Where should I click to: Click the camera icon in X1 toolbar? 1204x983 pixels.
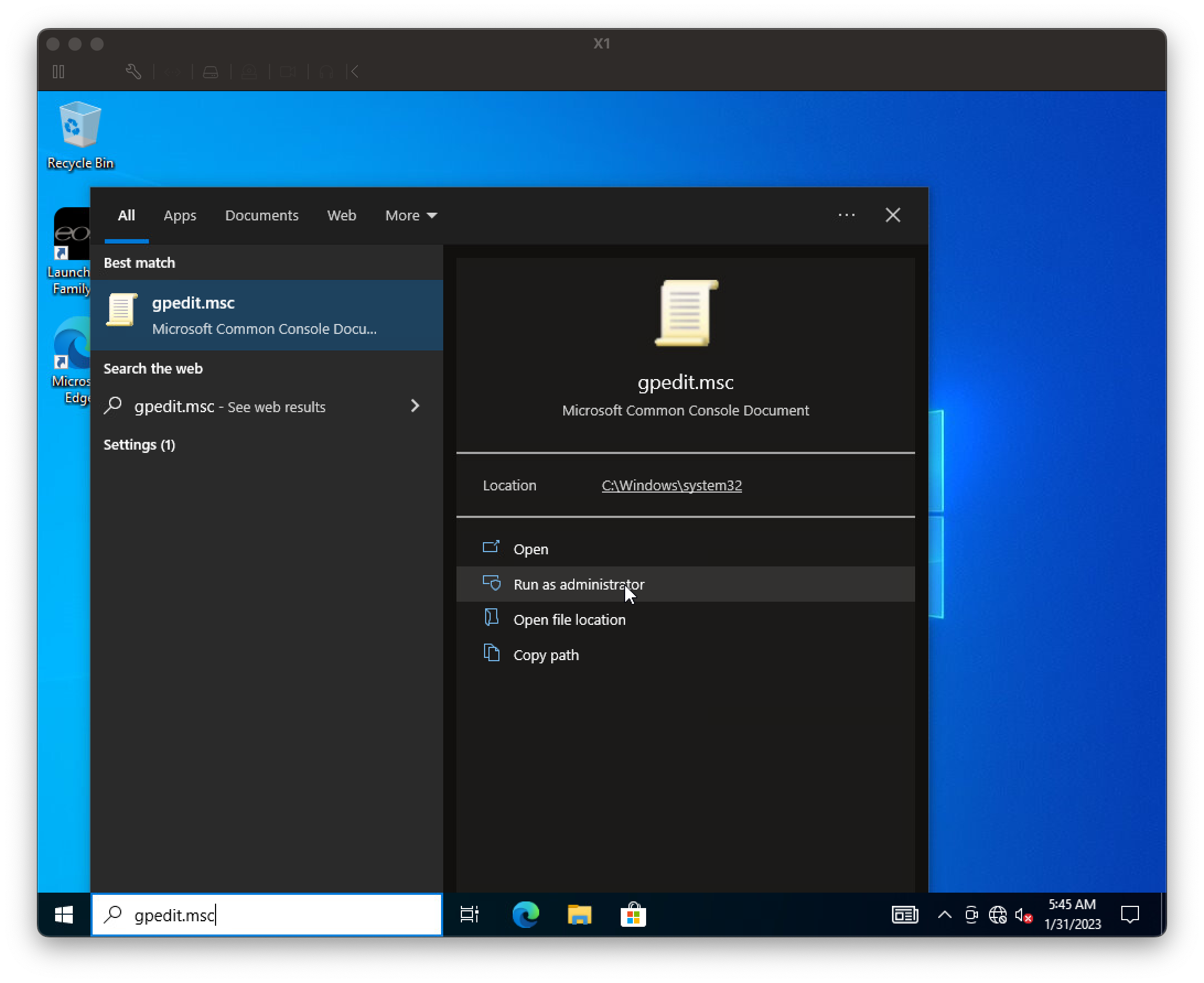coord(288,72)
